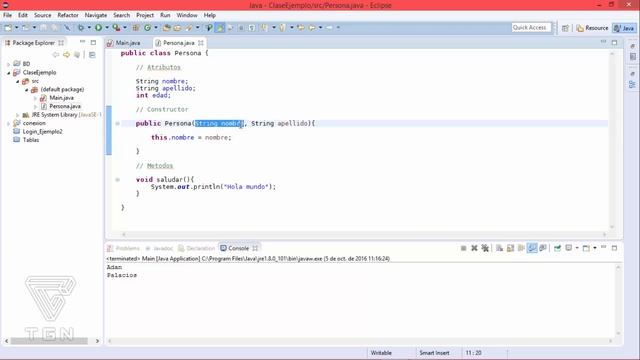Image resolution: width=640 pixels, height=360 pixels.
Task: Close the Console view tab
Action: (255, 248)
